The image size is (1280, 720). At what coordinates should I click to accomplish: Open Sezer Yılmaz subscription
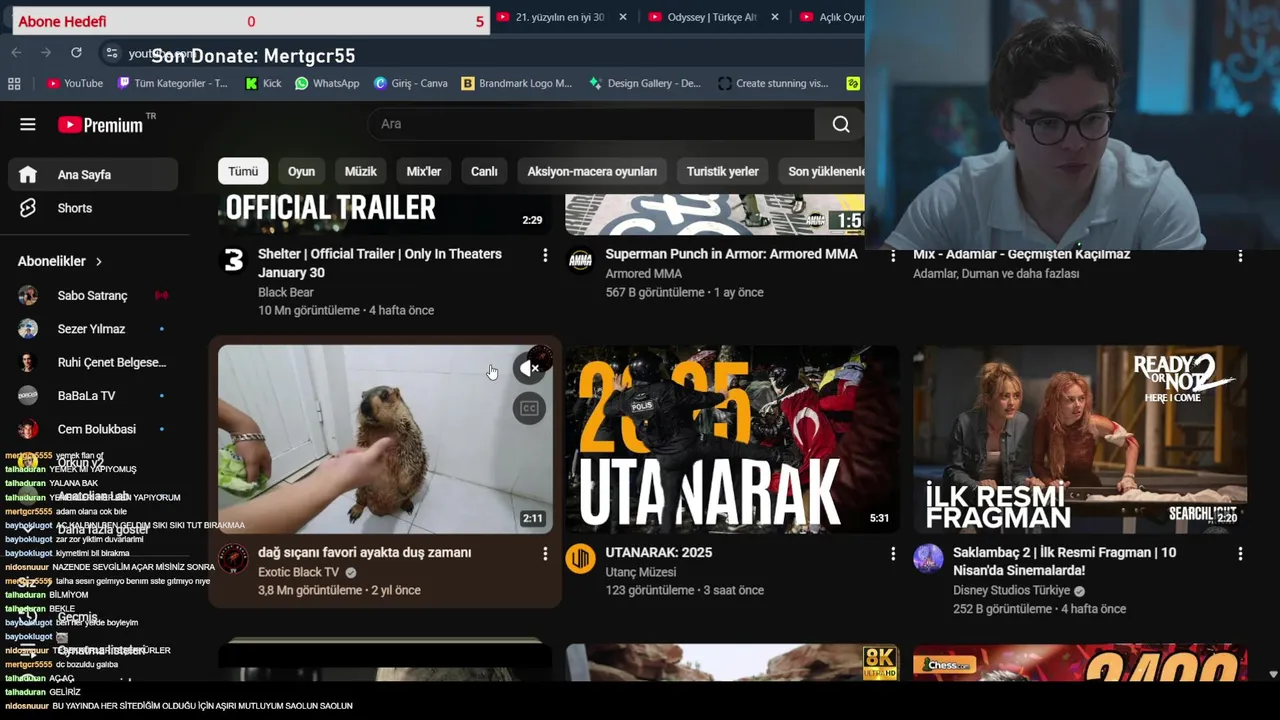pos(93,329)
